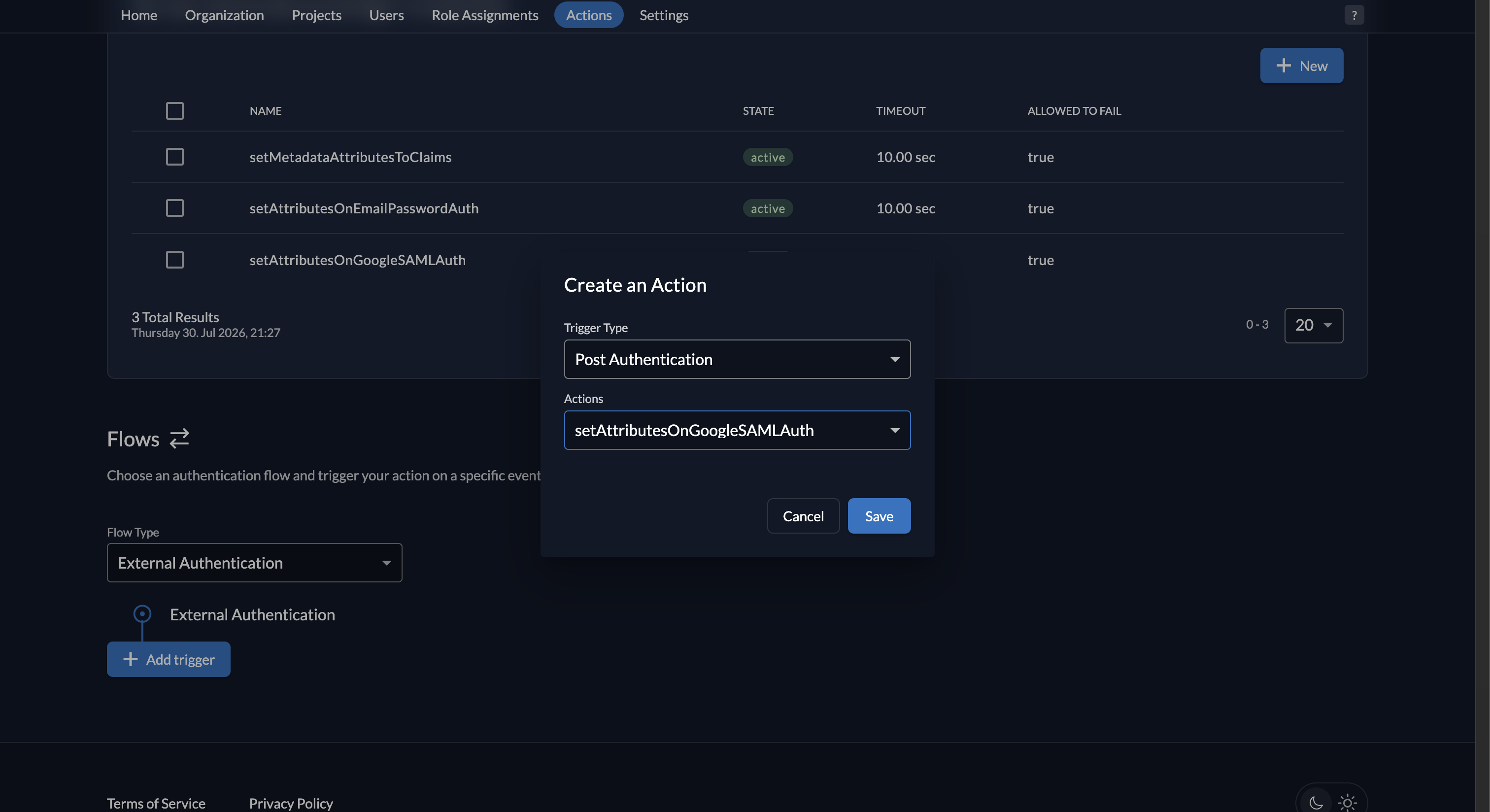Open the Privacy Policy link
Viewport: 1490px width, 812px height.
click(x=291, y=803)
